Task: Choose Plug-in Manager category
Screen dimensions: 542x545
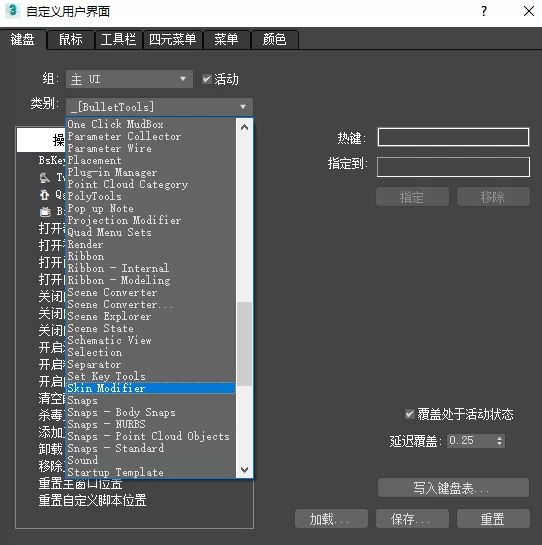Action: point(151,172)
